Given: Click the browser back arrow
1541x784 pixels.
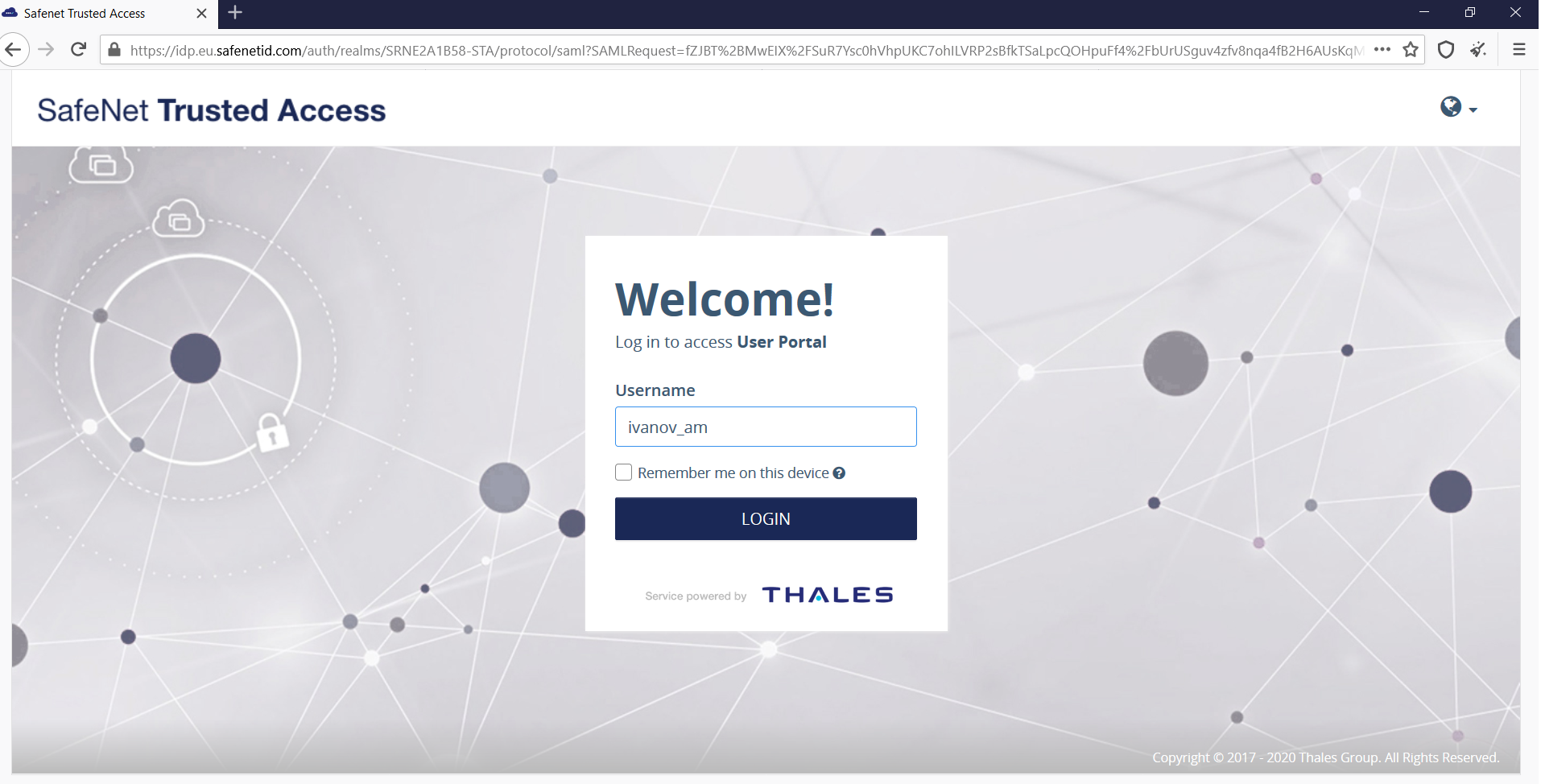Looking at the screenshot, I should [14, 50].
